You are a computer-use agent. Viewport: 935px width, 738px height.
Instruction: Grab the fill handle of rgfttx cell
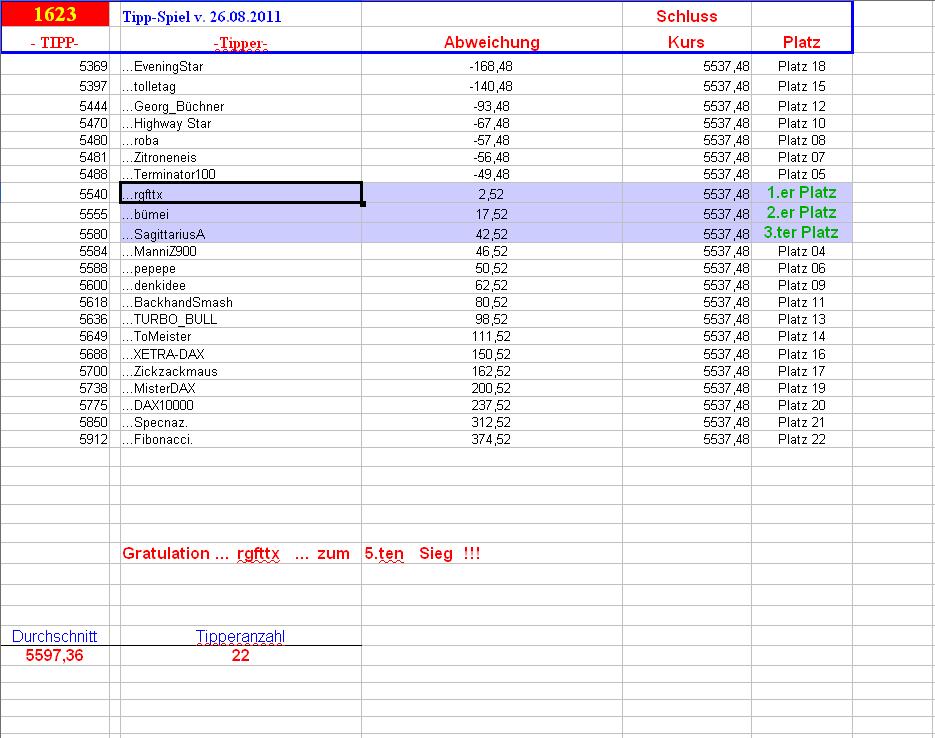(363, 204)
